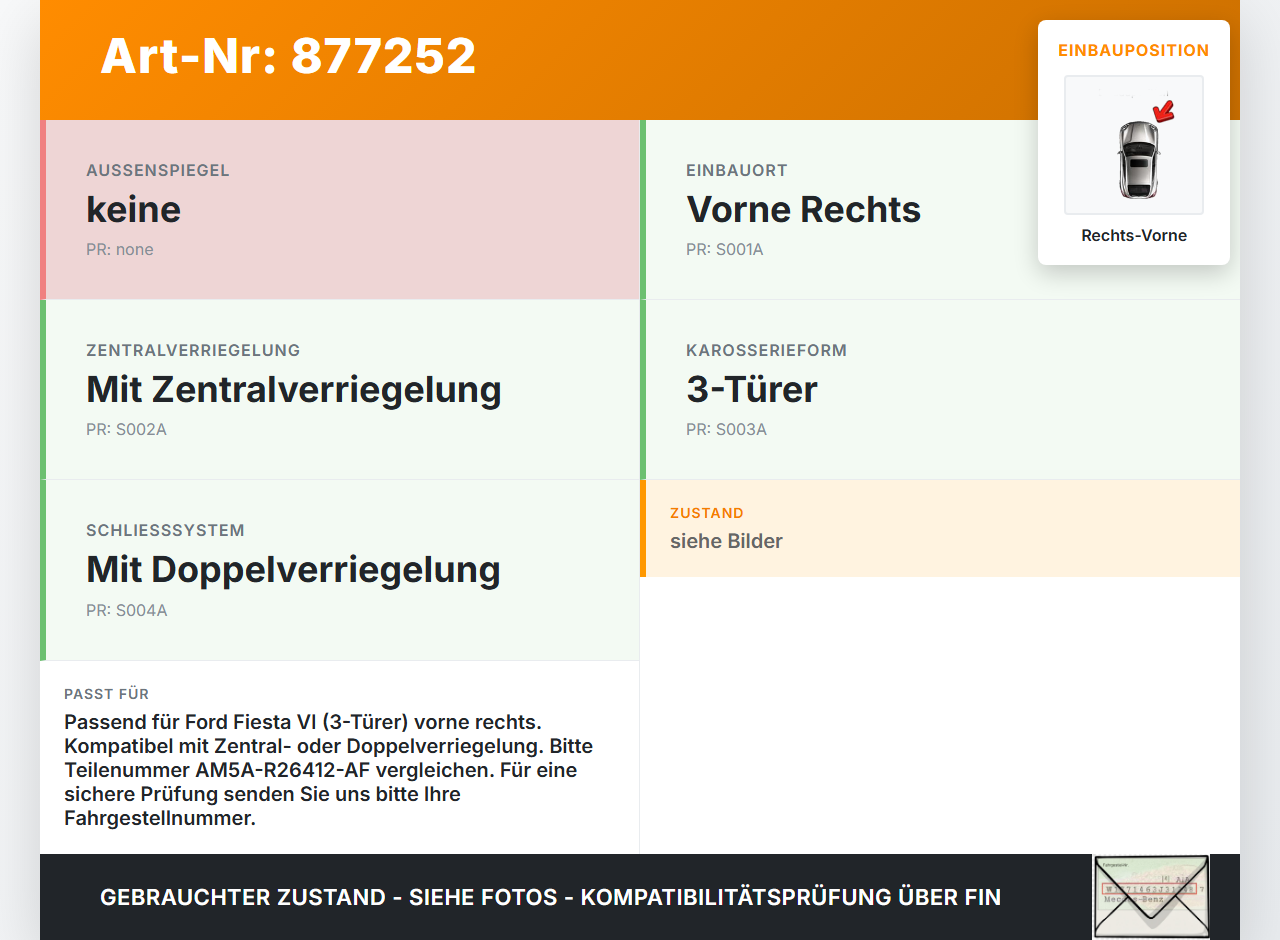Click the Gebrauchter Zustand footer banner text

click(550, 897)
